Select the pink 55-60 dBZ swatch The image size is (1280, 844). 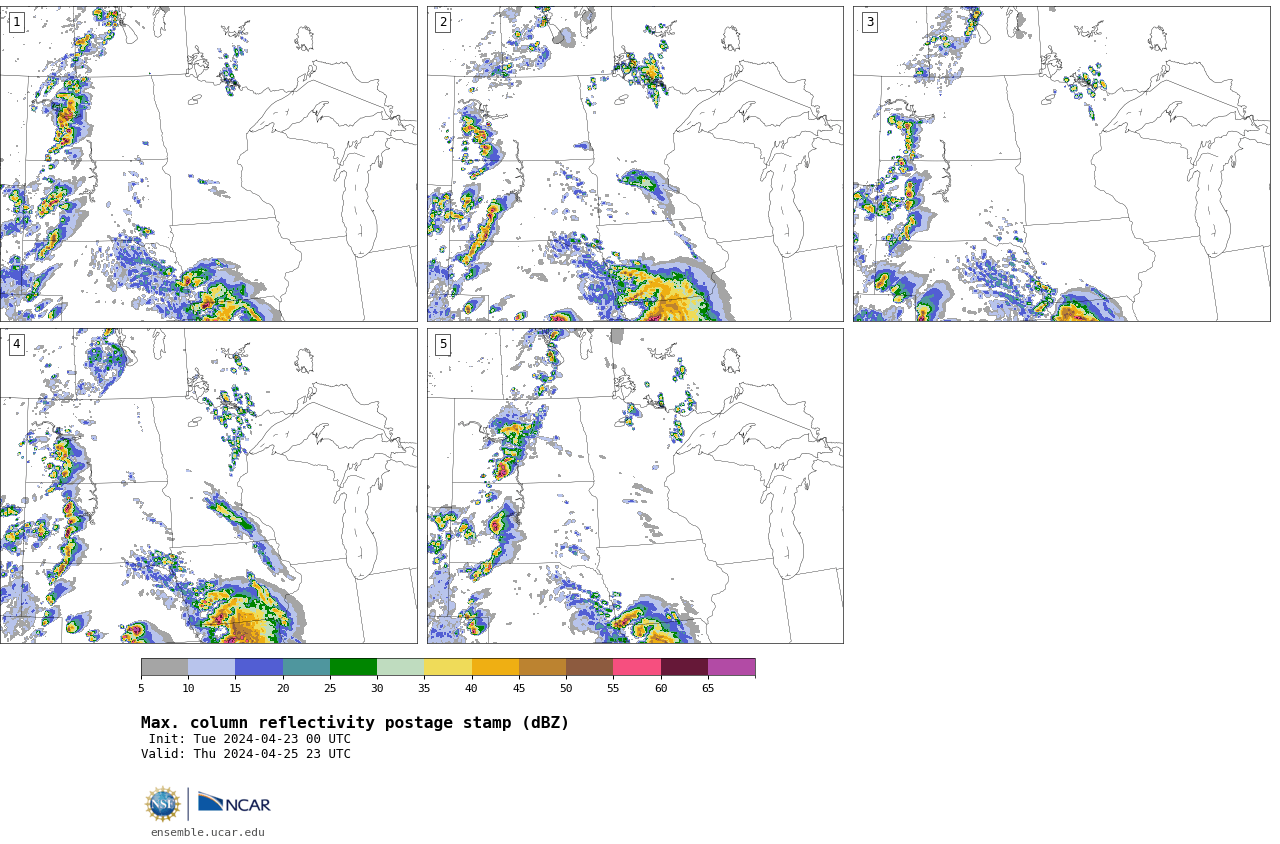(x=637, y=667)
